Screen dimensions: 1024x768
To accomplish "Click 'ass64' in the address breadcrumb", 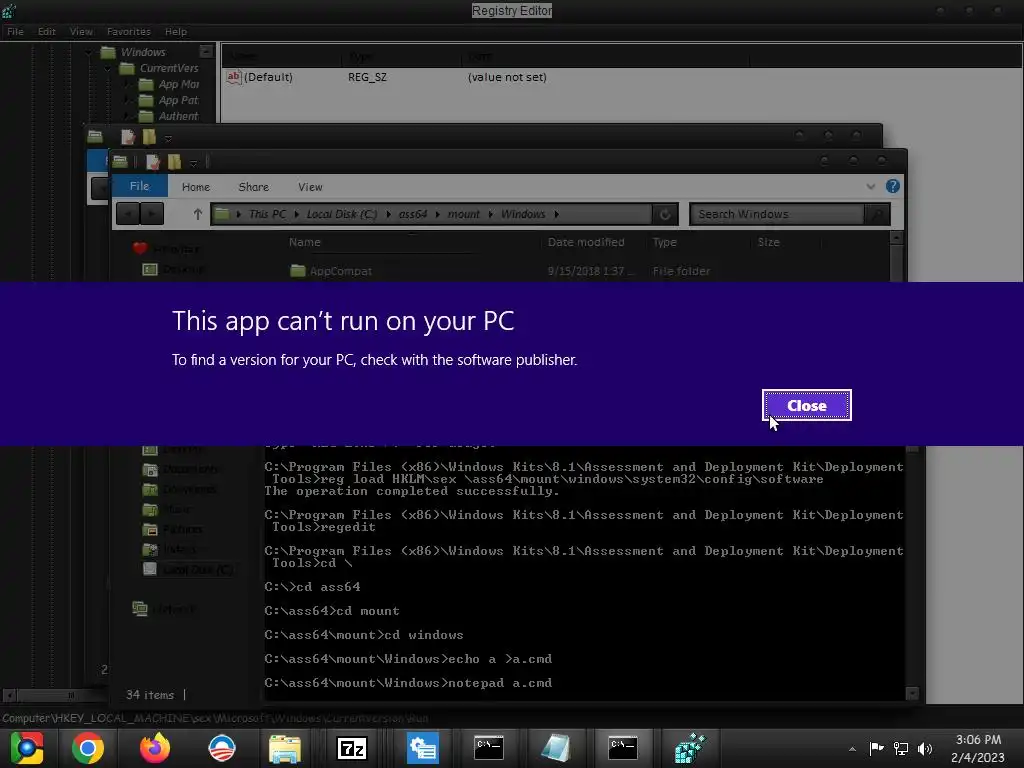I will point(413,214).
